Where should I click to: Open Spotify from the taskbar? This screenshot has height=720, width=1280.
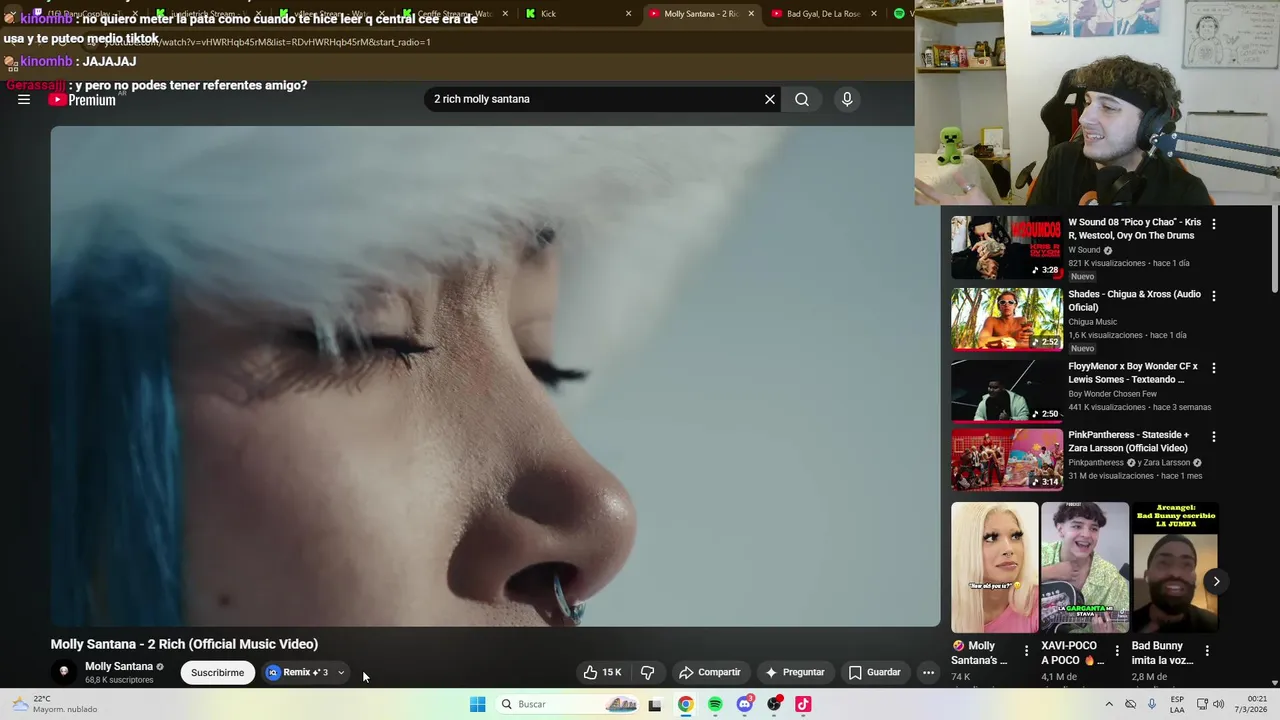point(715,704)
